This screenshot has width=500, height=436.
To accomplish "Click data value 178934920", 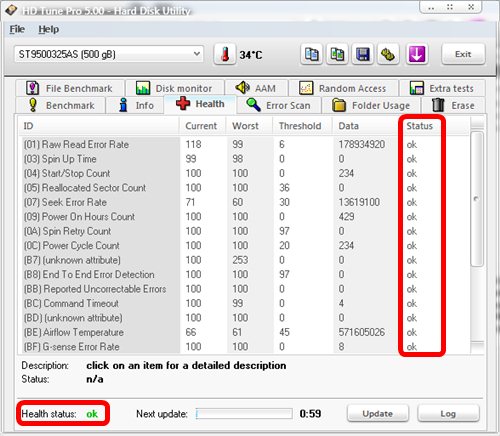I will pyautogui.click(x=362, y=144).
